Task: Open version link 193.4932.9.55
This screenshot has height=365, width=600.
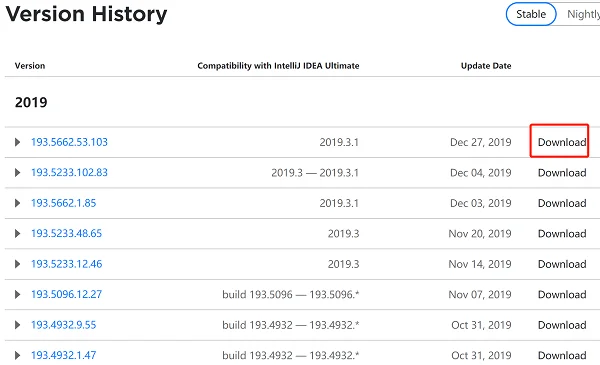Action: point(64,325)
